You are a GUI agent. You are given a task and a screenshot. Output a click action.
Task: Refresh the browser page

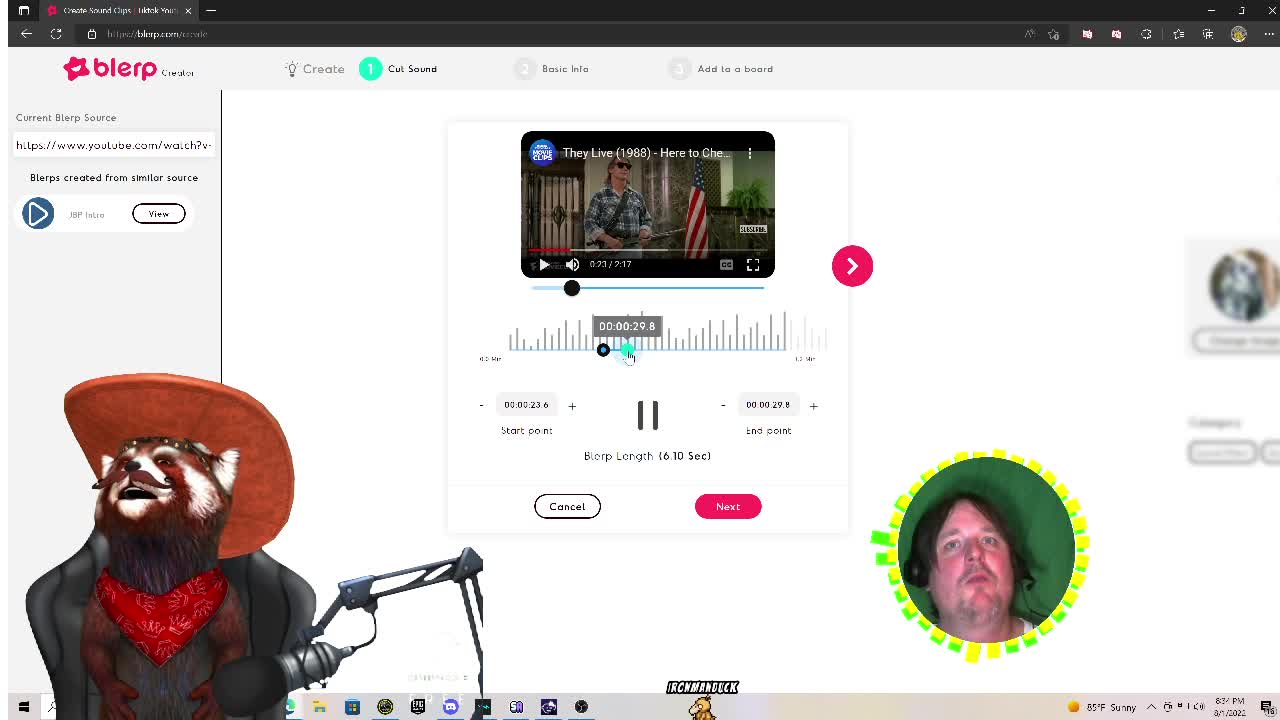(56, 34)
